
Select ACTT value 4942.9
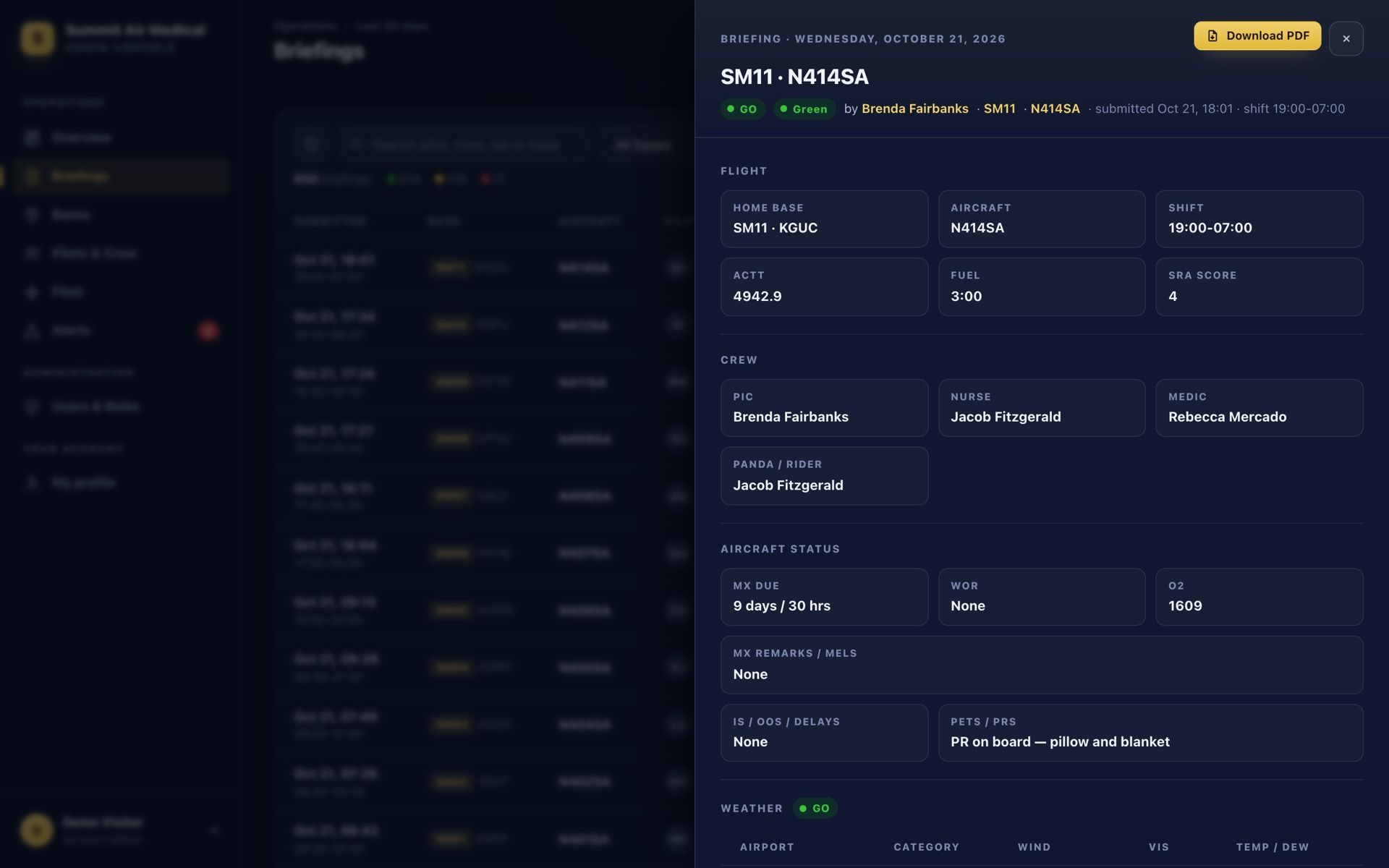[x=757, y=296]
